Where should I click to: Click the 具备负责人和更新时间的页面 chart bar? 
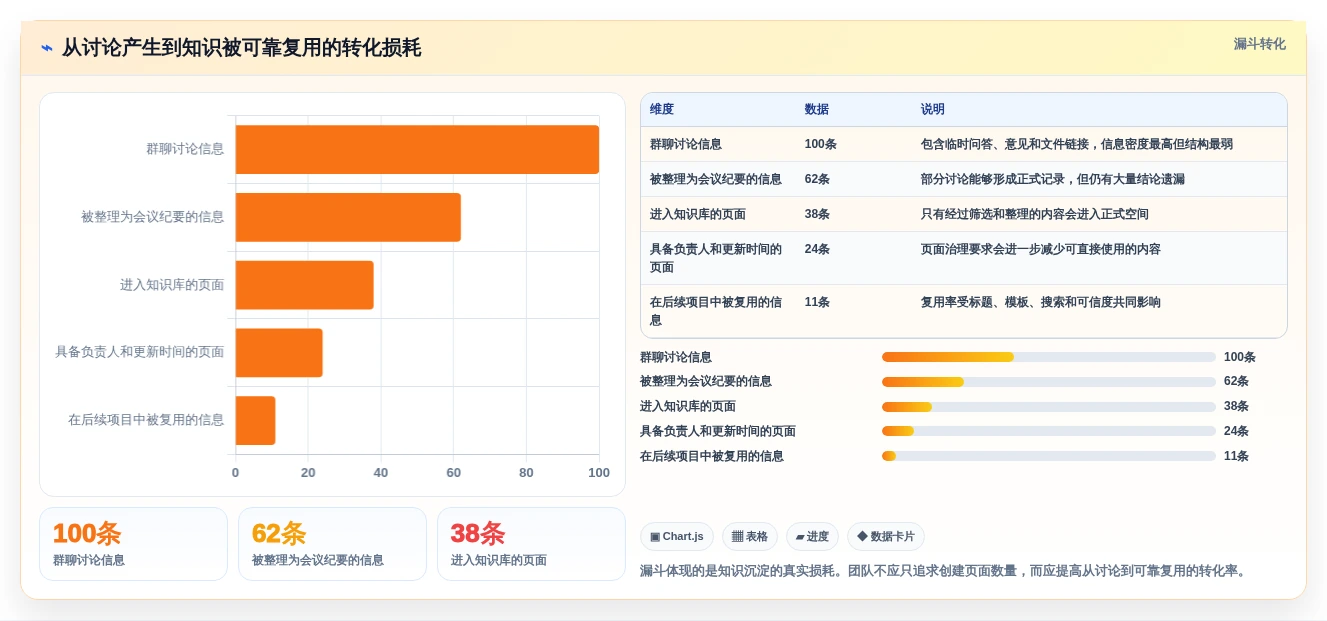coord(279,353)
